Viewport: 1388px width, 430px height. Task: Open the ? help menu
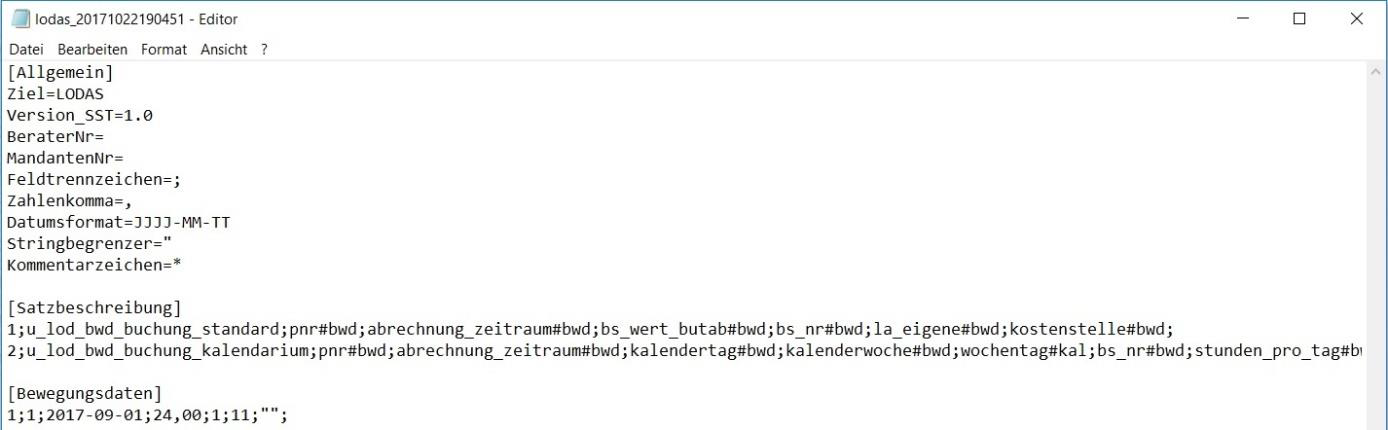[x=265, y=49]
